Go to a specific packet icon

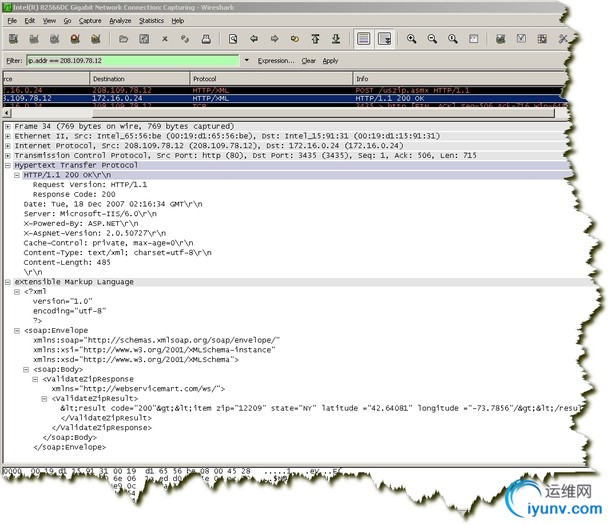295,39
